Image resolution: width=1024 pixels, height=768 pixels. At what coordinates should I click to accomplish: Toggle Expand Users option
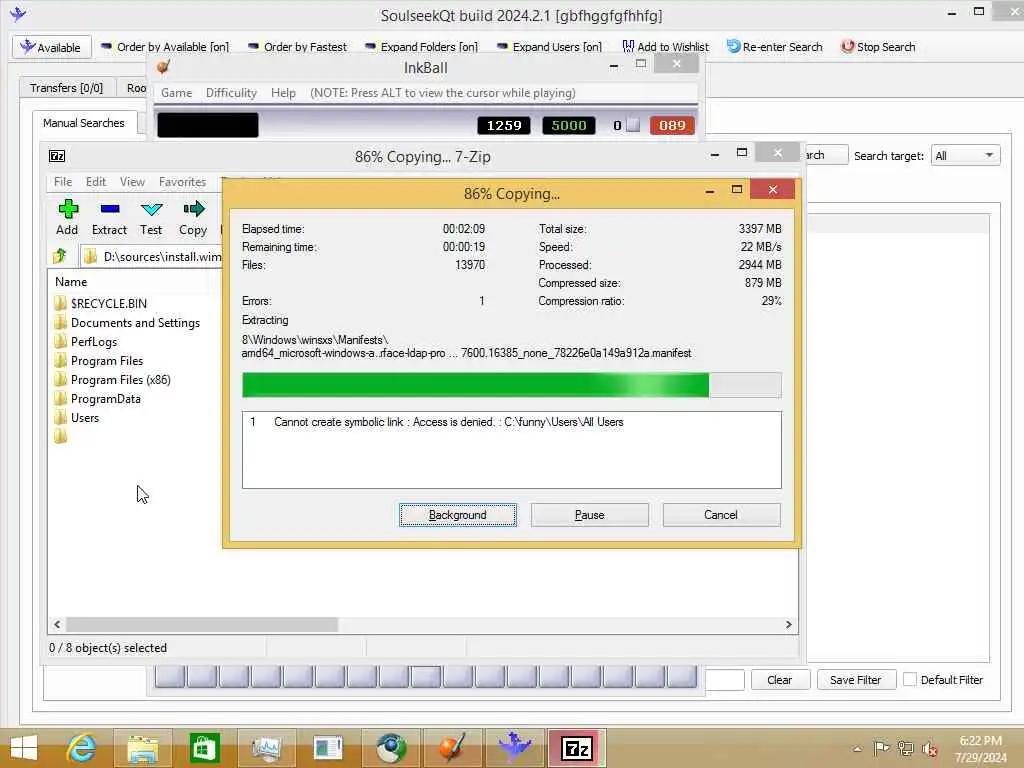coord(549,47)
